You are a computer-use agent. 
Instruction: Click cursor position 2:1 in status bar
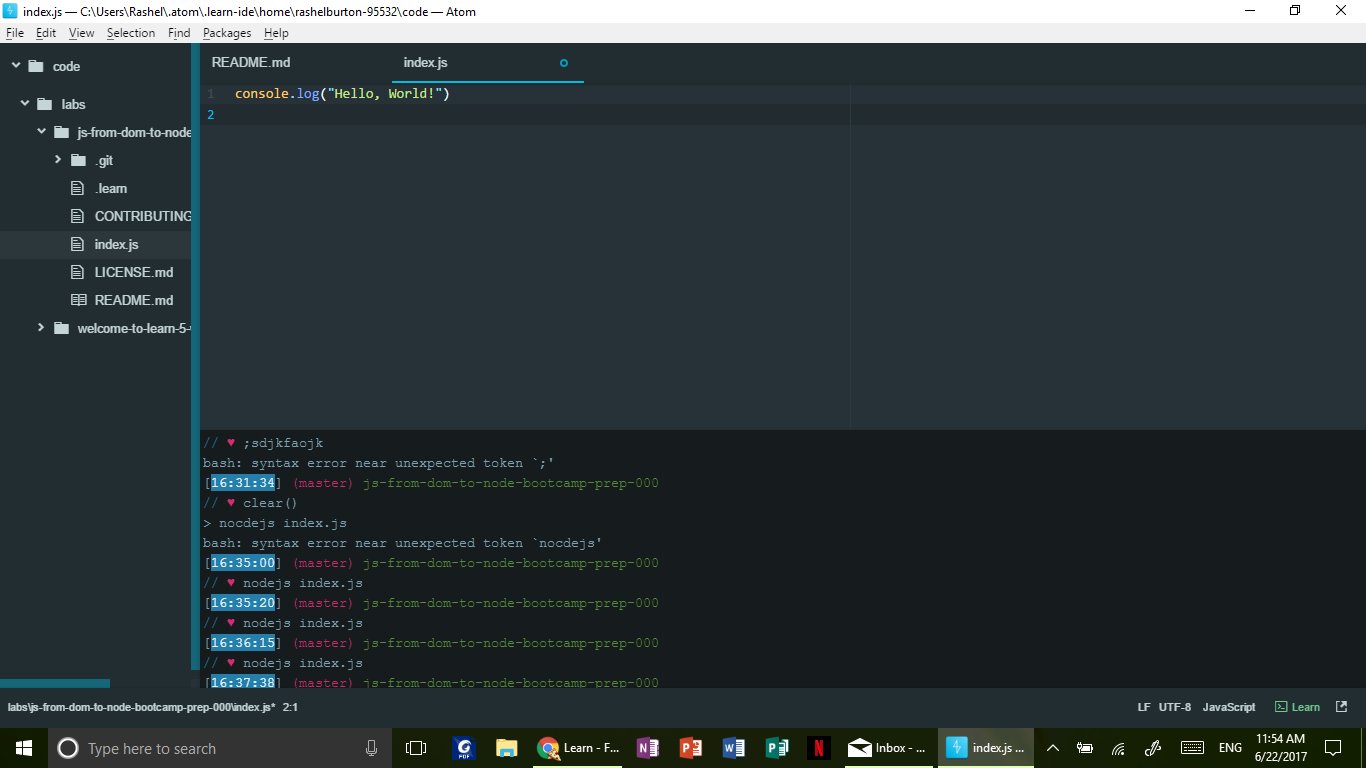point(290,707)
